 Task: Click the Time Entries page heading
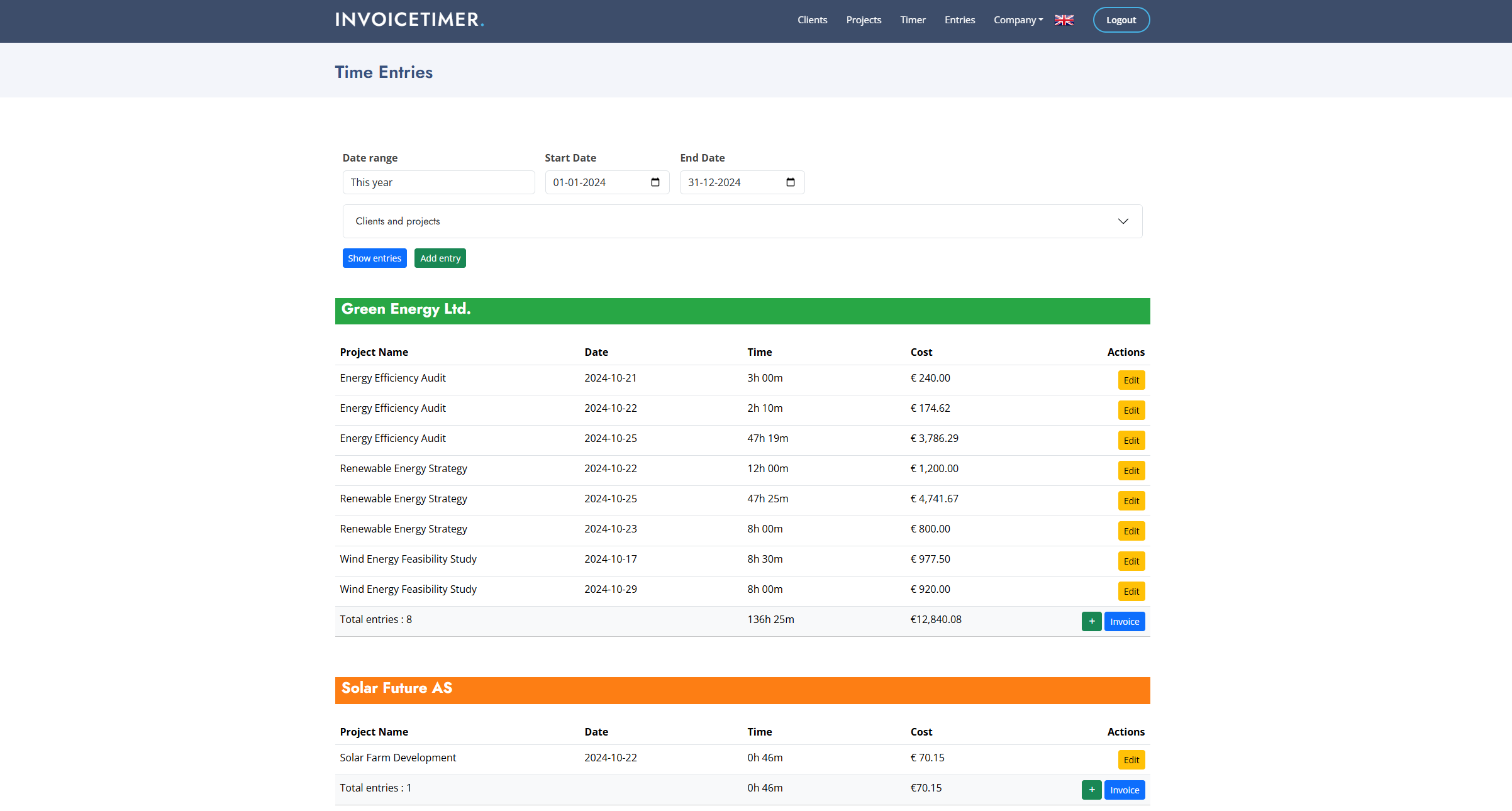point(384,72)
